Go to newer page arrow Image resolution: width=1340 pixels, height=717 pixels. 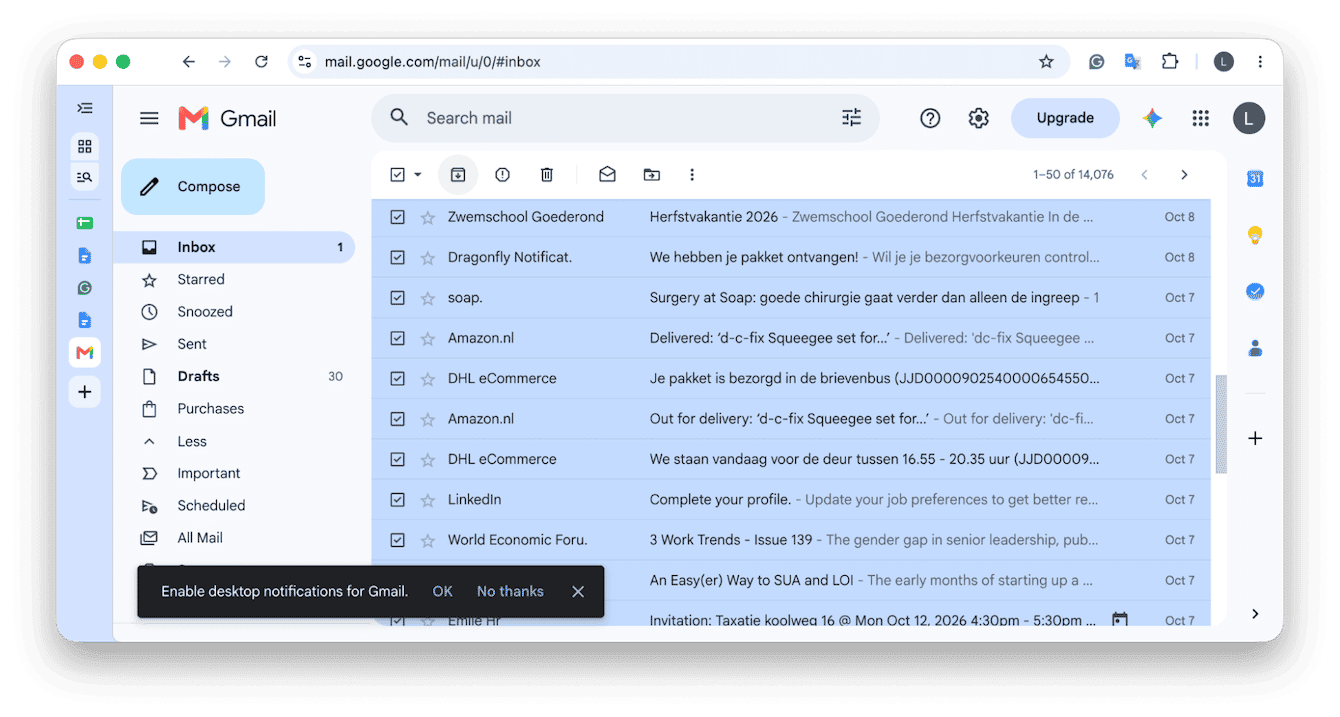pyautogui.click(x=1144, y=175)
